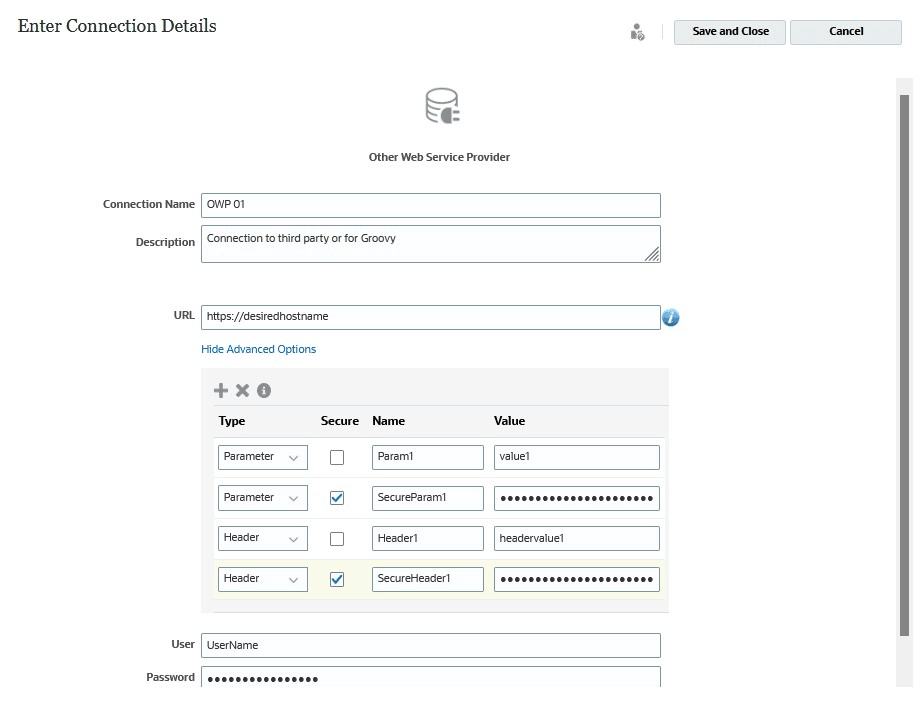Screen dimensions: 920x709
Task: Open the Type dropdown for the Param1 row
Action: [x=262, y=456]
